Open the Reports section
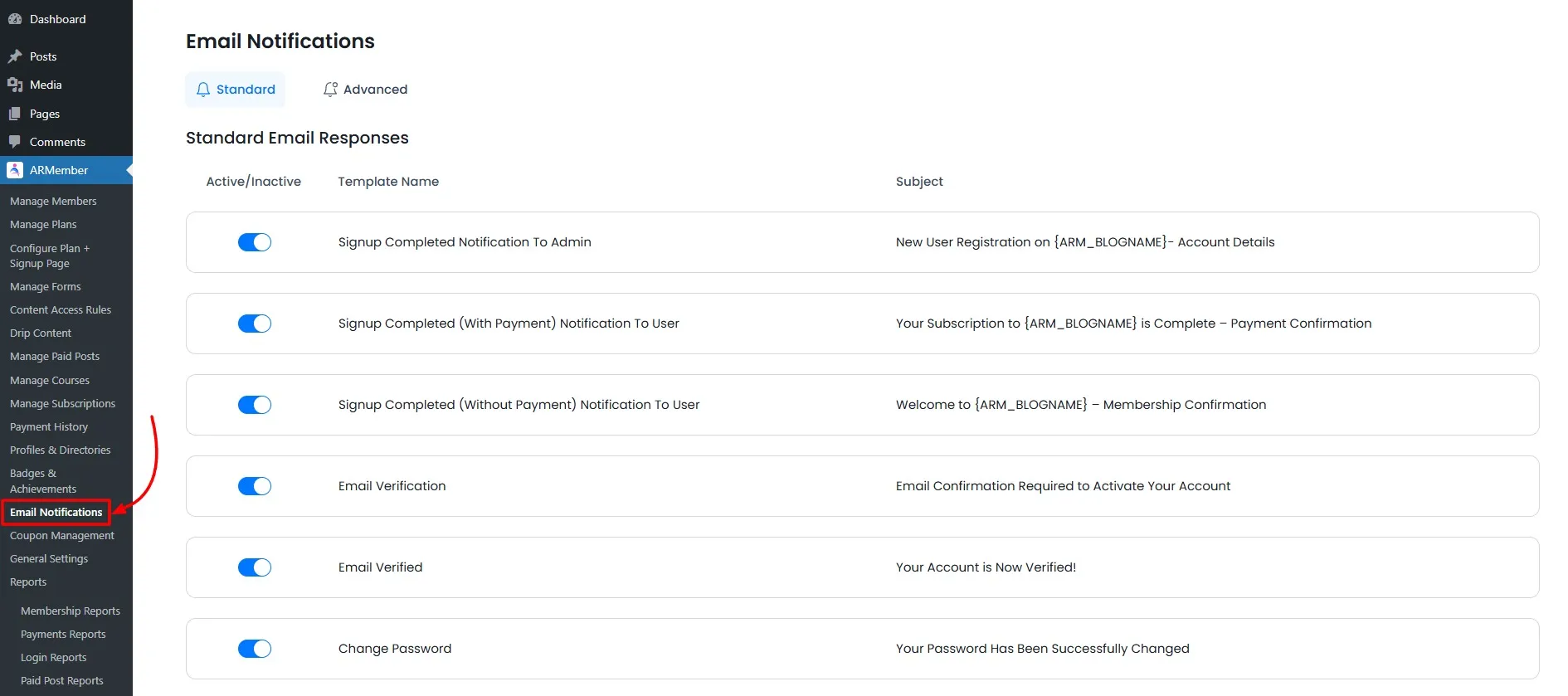1568x696 pixels. click(28, 582)
